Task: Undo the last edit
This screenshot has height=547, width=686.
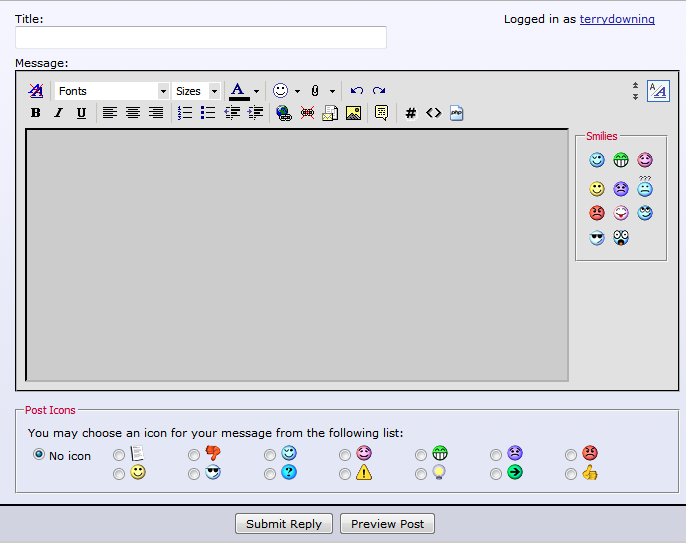Action: [x=357, y=91]
